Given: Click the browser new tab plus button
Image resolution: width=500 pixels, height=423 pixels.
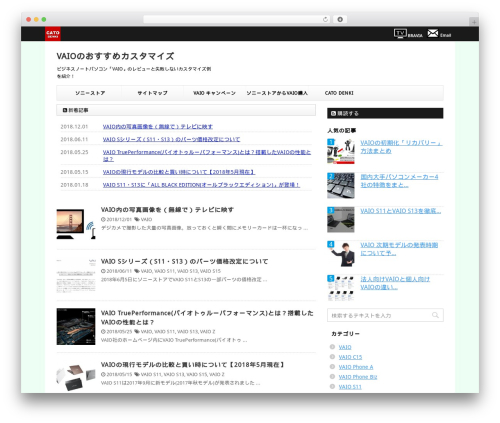Looking at the screenshot, I should pos(474,22).
